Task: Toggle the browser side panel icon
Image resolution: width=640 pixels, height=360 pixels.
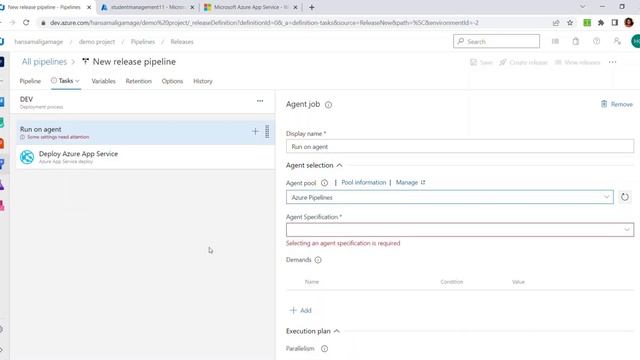Action: pos(615,23)
